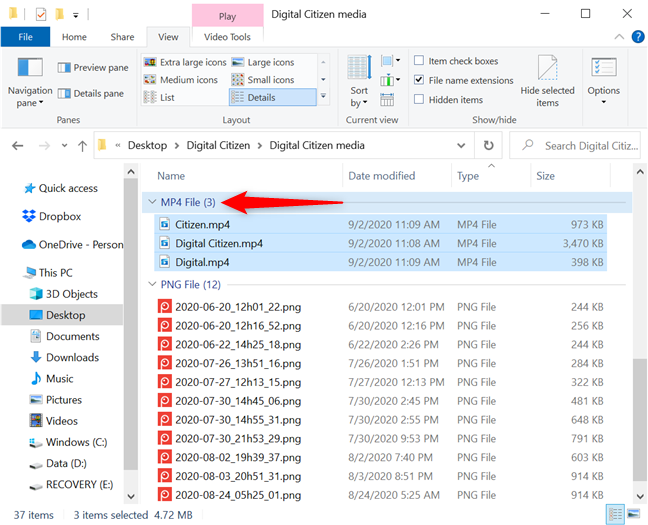Click the Refresh button in address bar
Screen dimensions: 648x525
point(488,146)
